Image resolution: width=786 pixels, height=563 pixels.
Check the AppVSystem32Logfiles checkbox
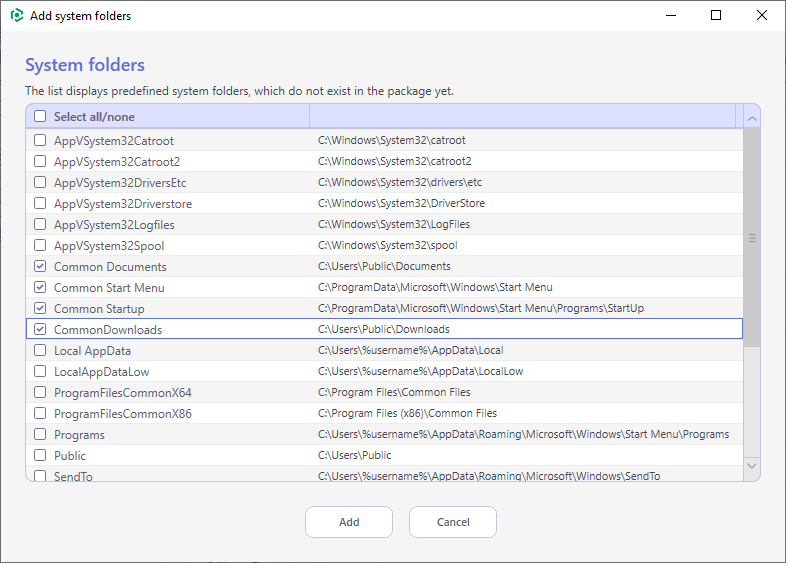click(x=40, y=224)
